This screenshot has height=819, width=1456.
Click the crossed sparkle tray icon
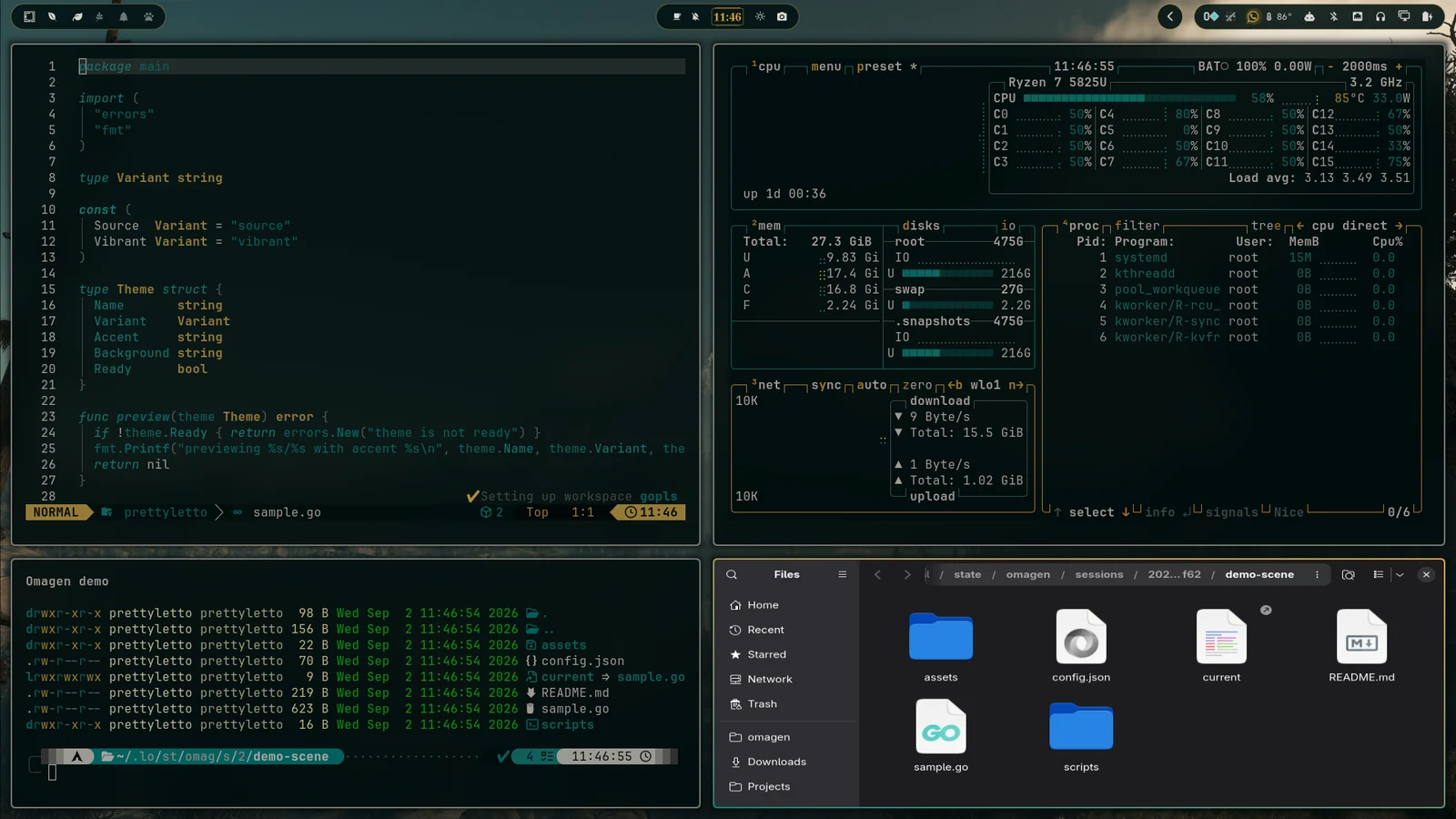pyautogui.click(x=1230, y=16)
